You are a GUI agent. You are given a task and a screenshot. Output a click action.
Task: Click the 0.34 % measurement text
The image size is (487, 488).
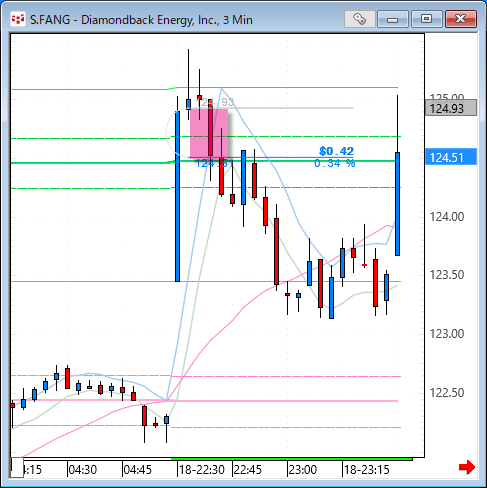[334, 163]
